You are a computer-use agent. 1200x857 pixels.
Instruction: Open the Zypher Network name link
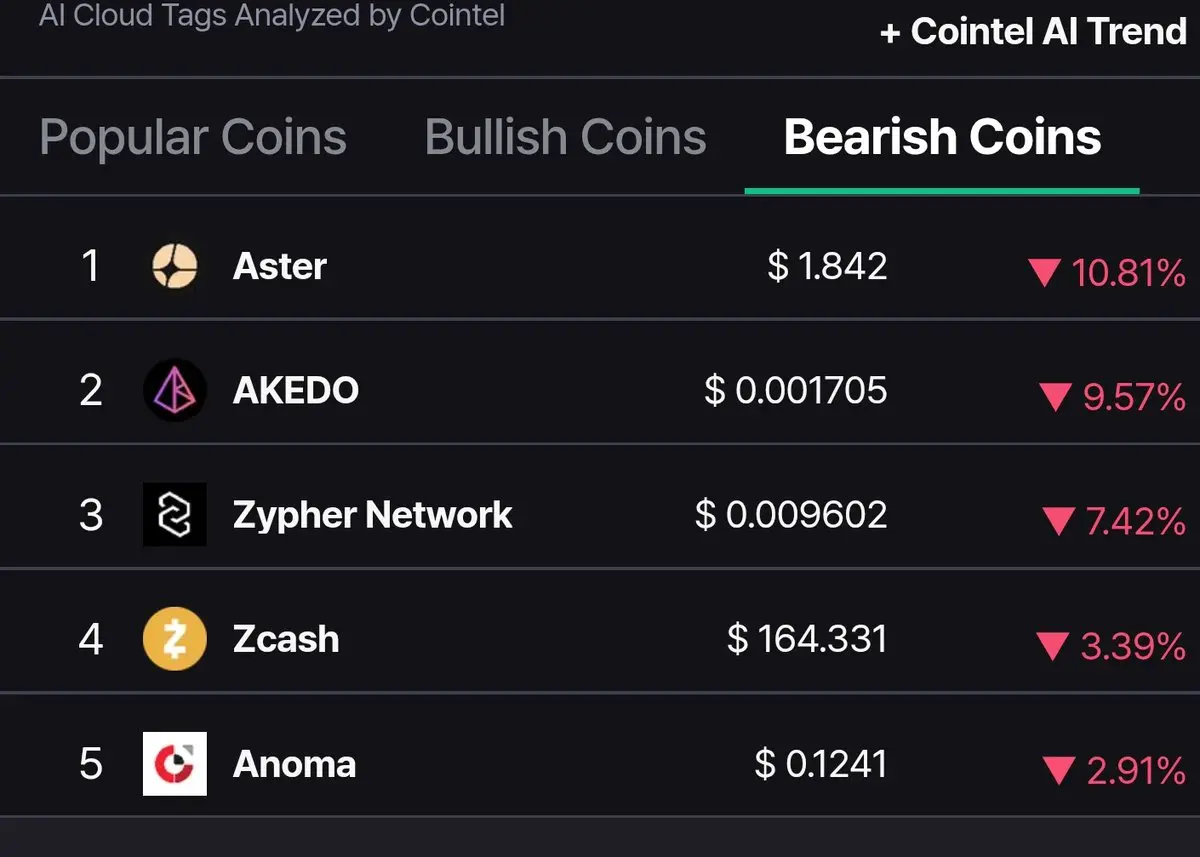pos(372,515)
